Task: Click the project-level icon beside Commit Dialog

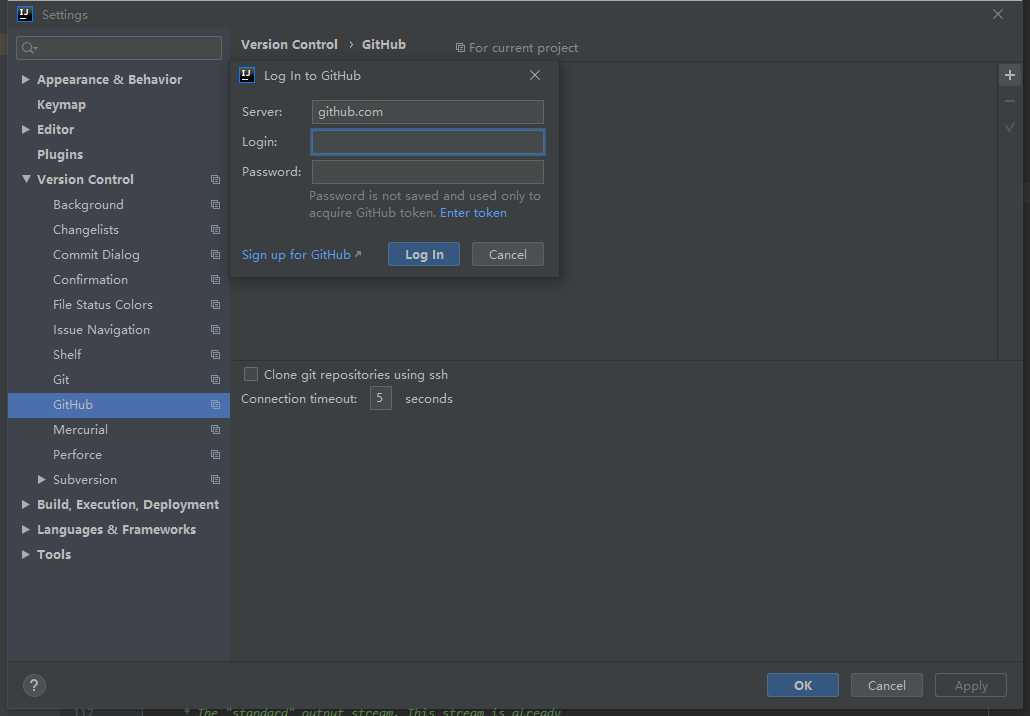Action: 215,254
